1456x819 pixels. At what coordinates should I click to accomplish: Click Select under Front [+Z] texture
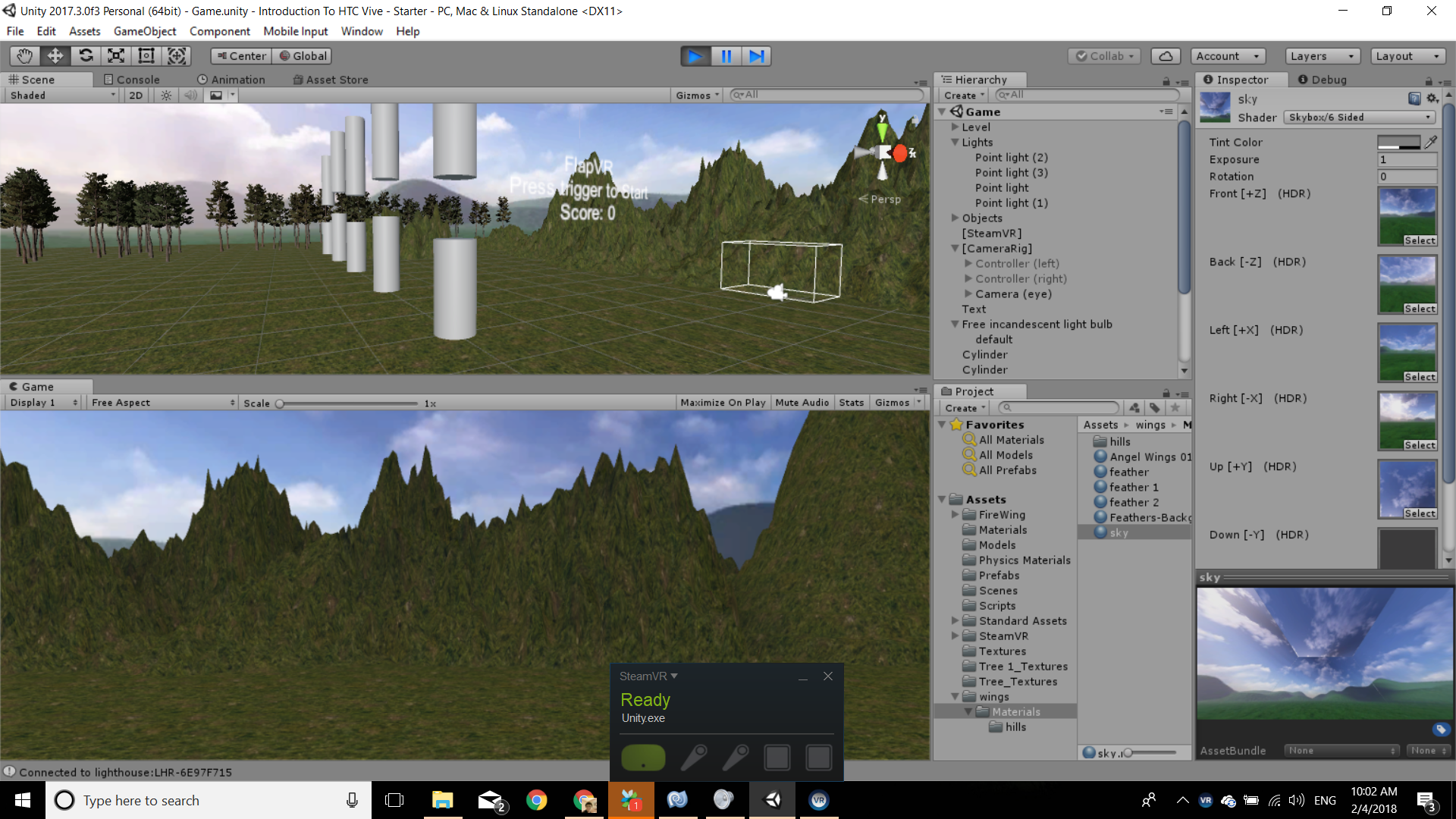1420,240
